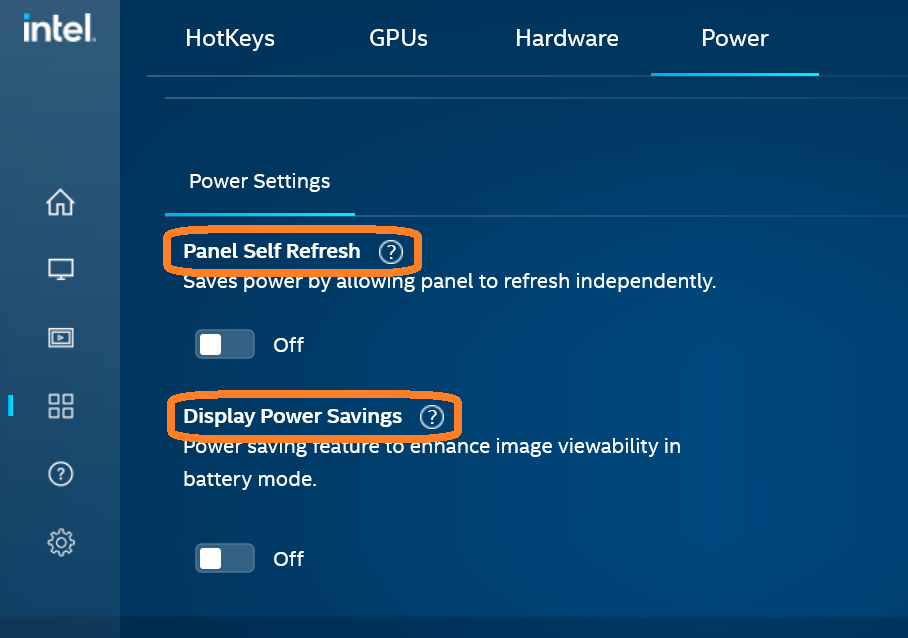This screenshot has height=638, width=908.
Task: Click the Power tab
Action: pyautogui.click(x=735, y=39)
